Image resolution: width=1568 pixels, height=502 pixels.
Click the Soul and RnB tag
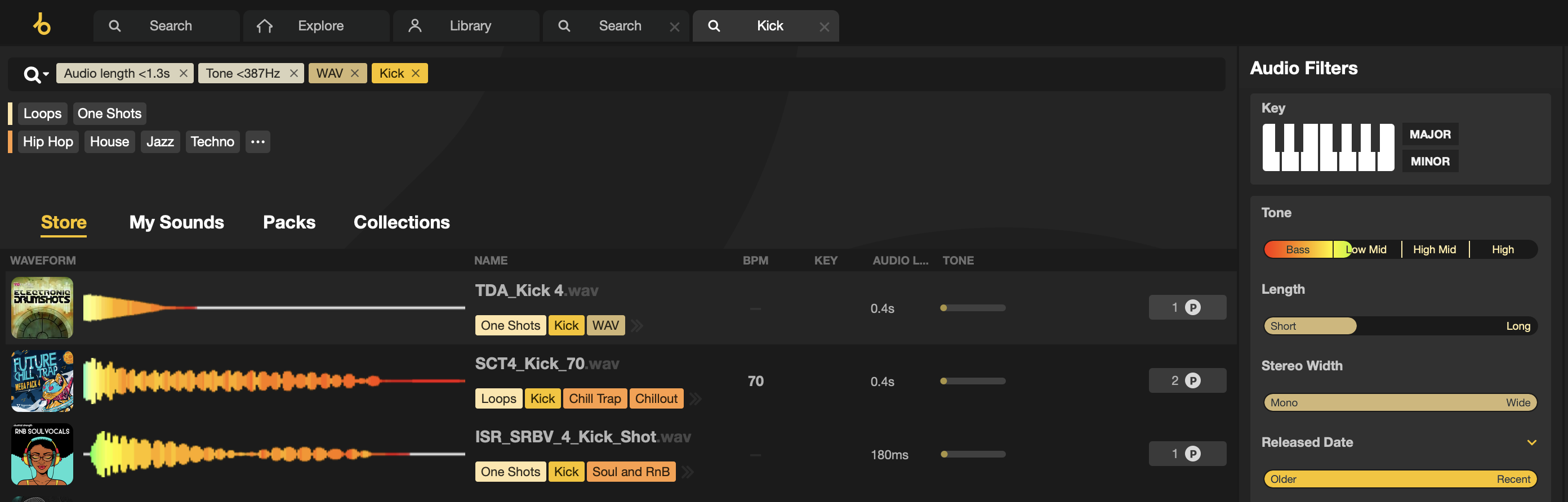pyautogui.click(x=631, y=472)
